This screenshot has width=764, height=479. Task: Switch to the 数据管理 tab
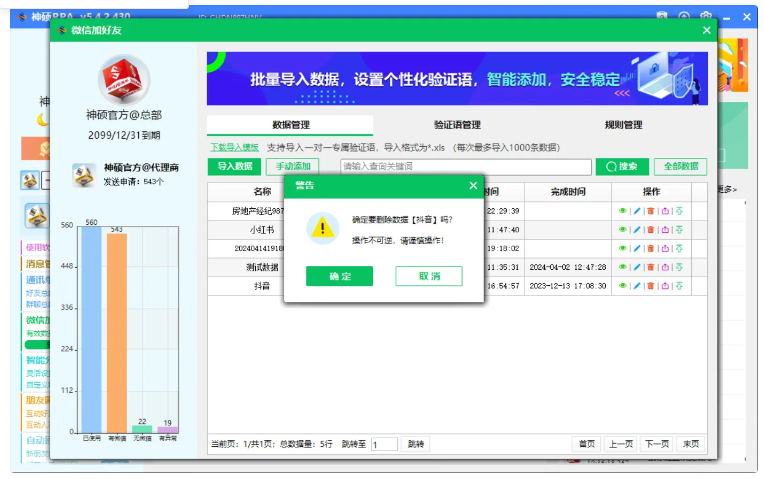tap(290, 125)
